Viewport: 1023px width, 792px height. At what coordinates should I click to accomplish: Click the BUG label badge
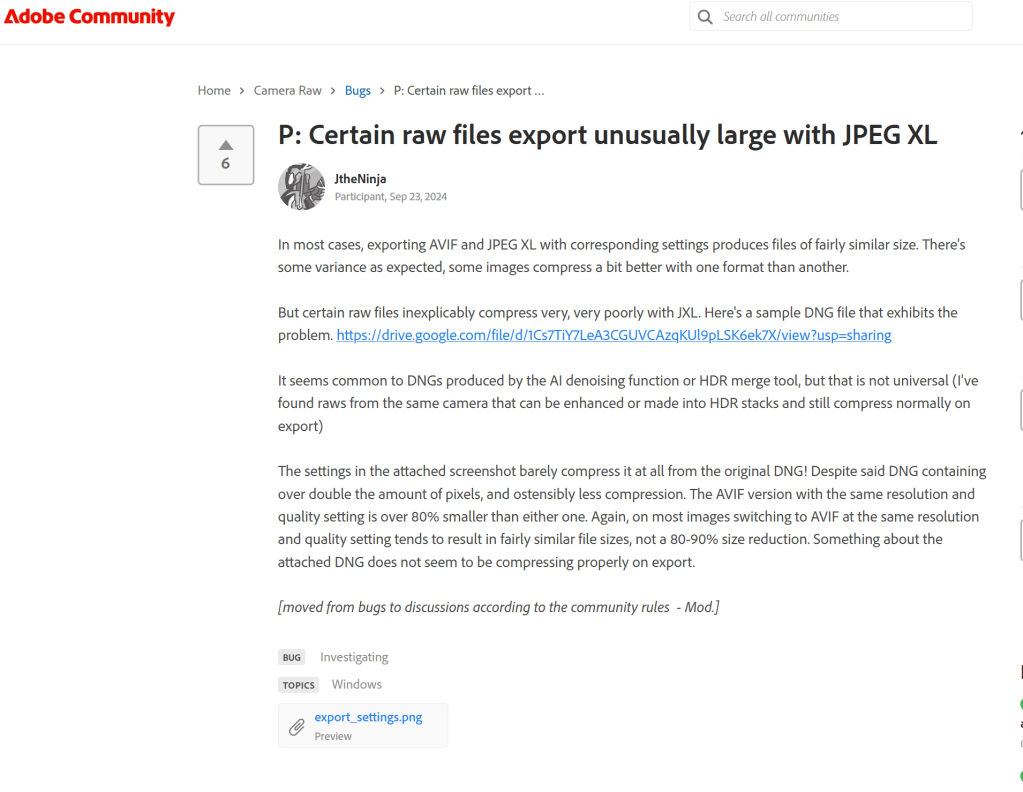292,658
